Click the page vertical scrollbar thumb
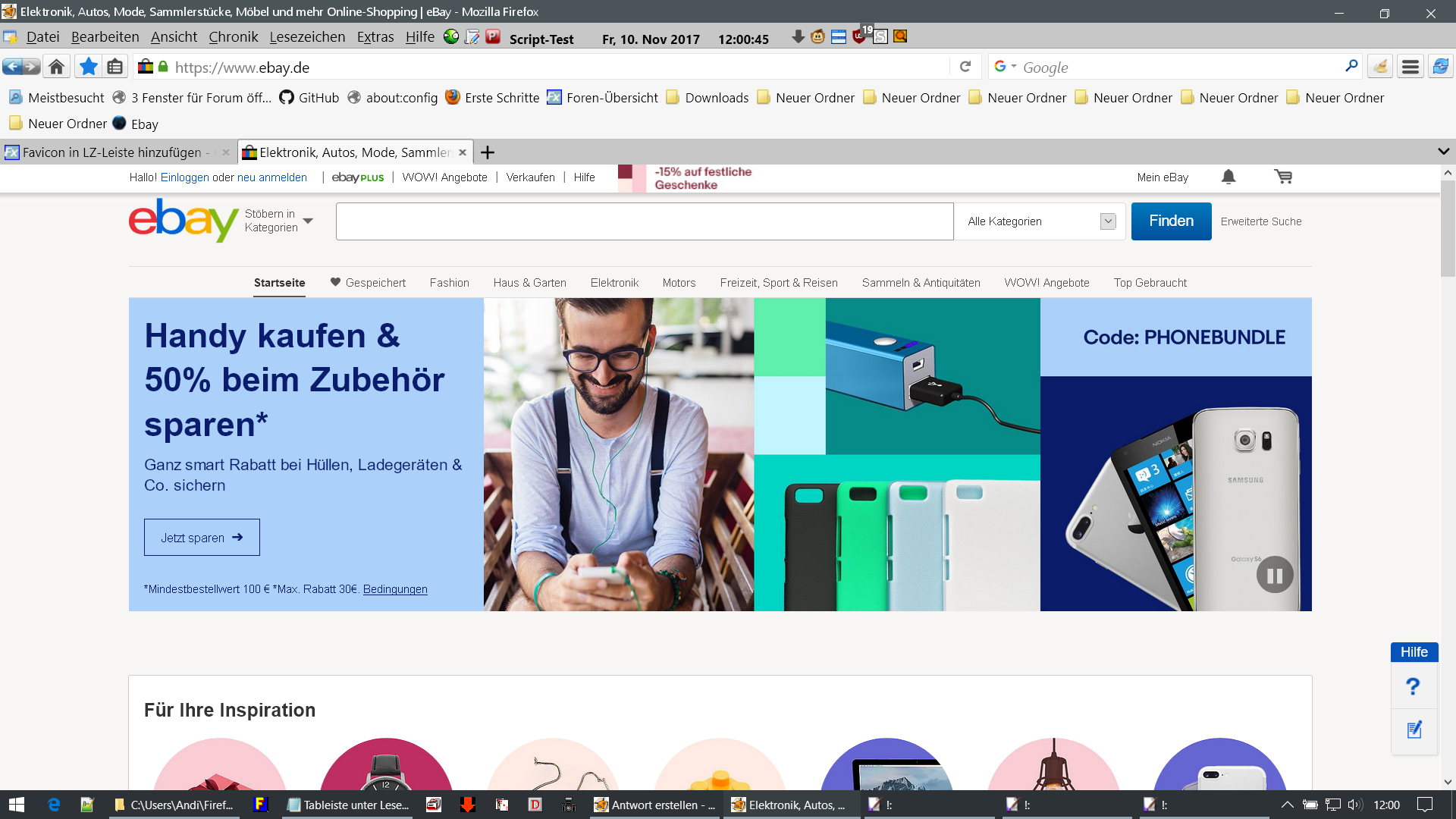1456x819 pixels. pos(1448,229)
